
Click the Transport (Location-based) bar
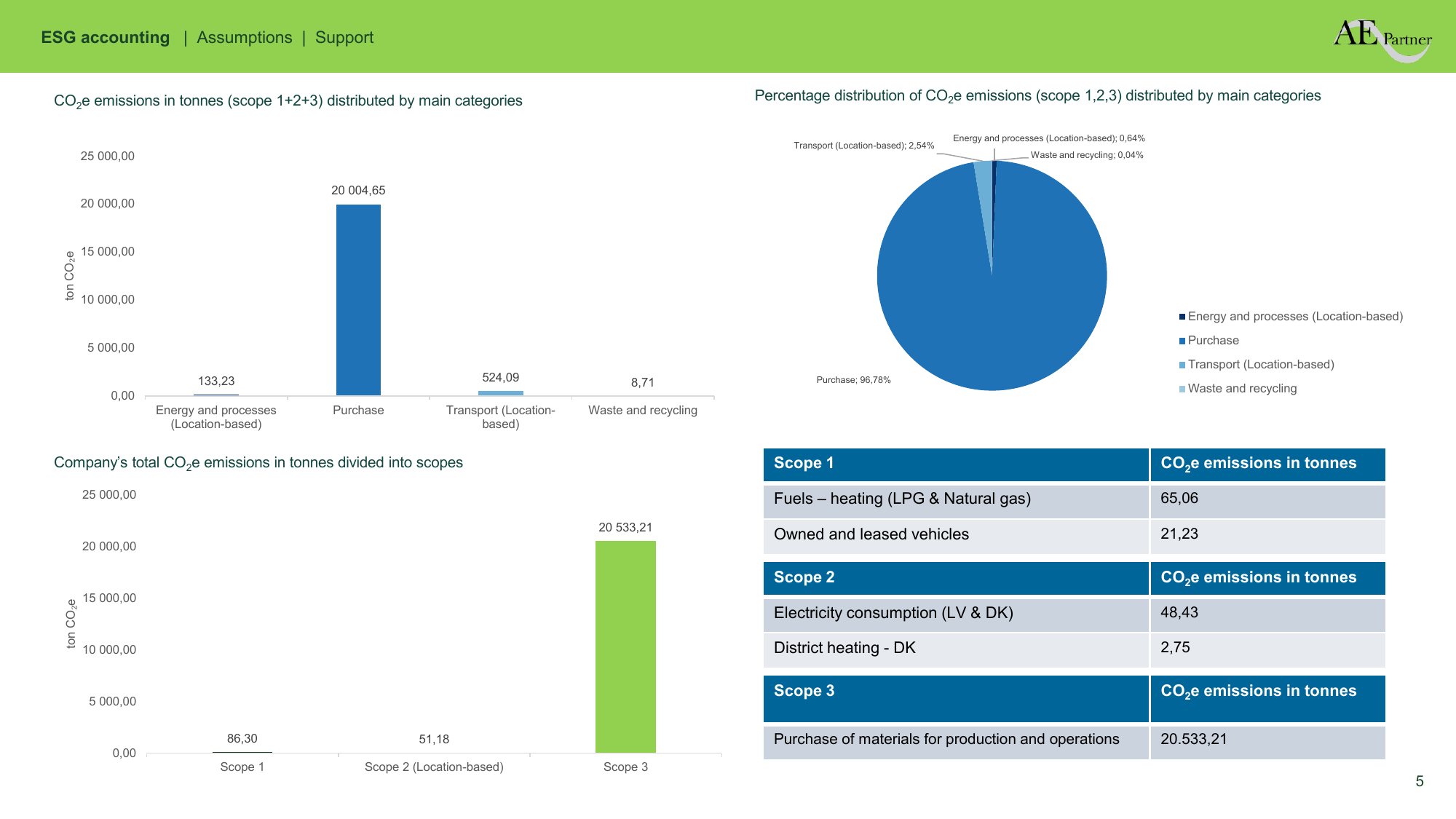(x=501, y=393)
